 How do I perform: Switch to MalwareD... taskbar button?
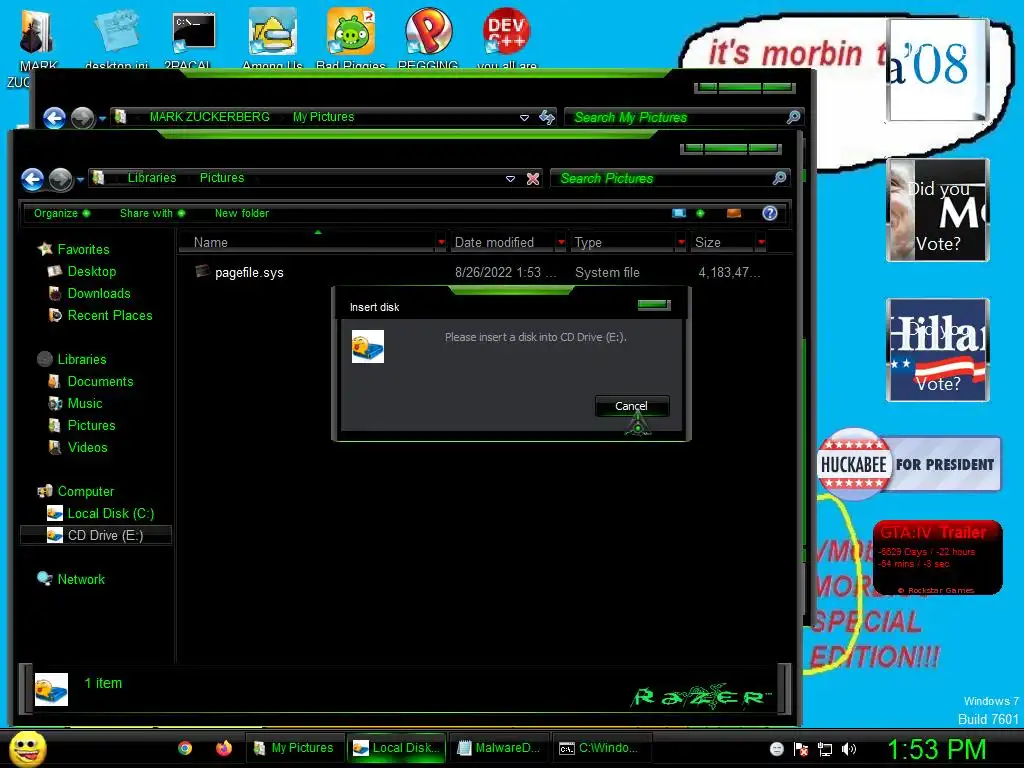[x=499, y=748]
